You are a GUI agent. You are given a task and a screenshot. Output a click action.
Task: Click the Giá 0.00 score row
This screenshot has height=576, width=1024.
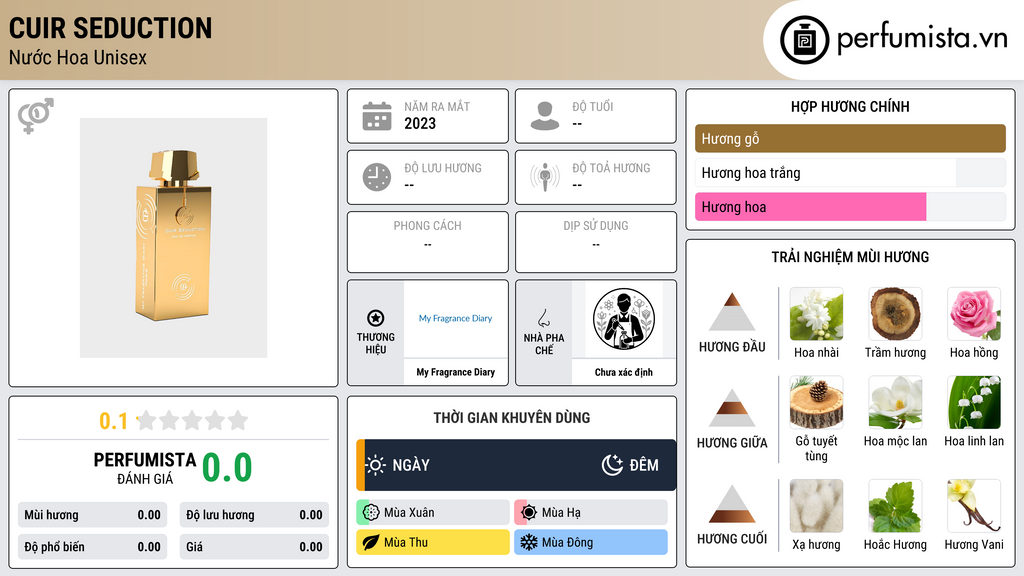pos(254,547)
